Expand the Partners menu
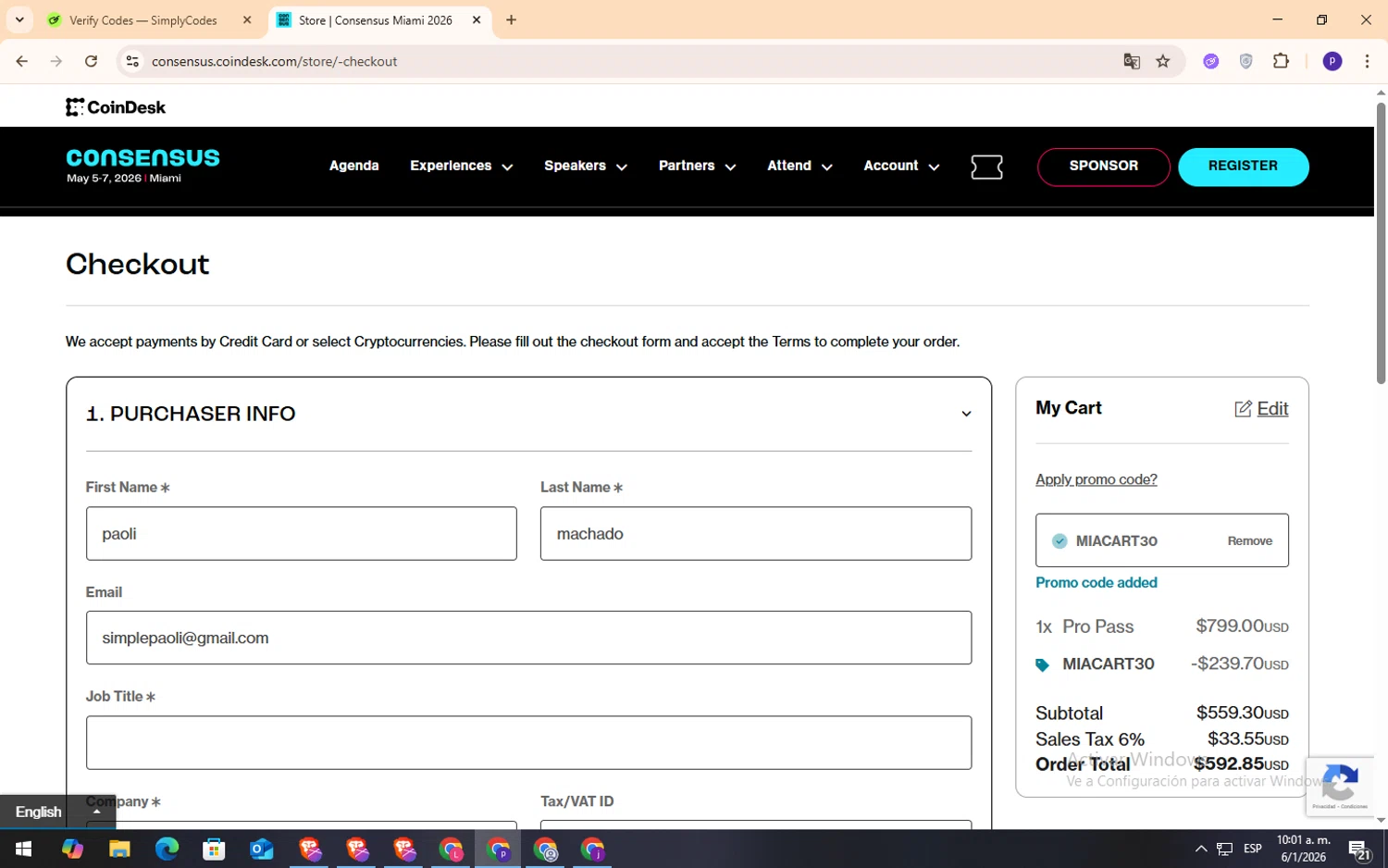The width and height of the screenshot is (1388, 868). click(x=697, y=166)
